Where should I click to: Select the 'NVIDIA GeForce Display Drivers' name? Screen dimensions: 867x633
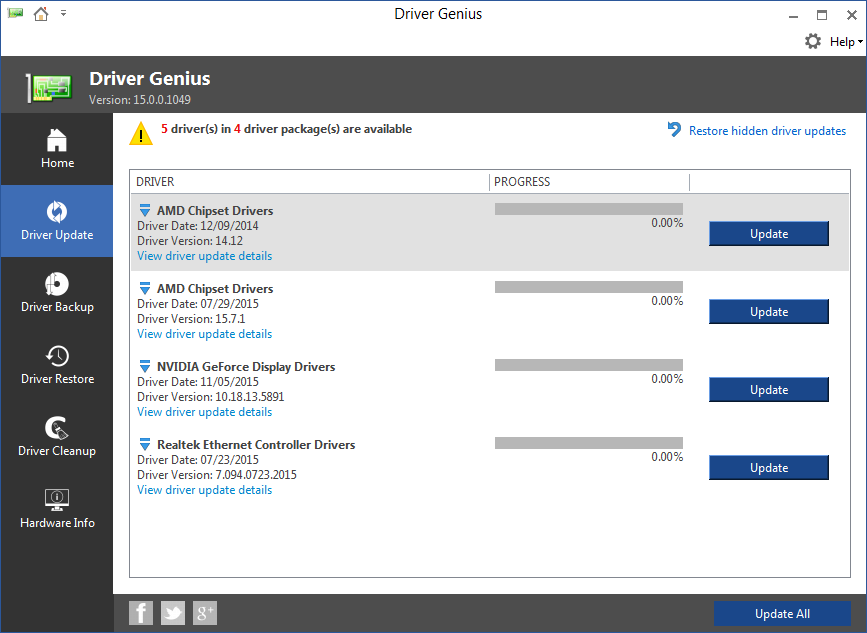click(246, 367)
